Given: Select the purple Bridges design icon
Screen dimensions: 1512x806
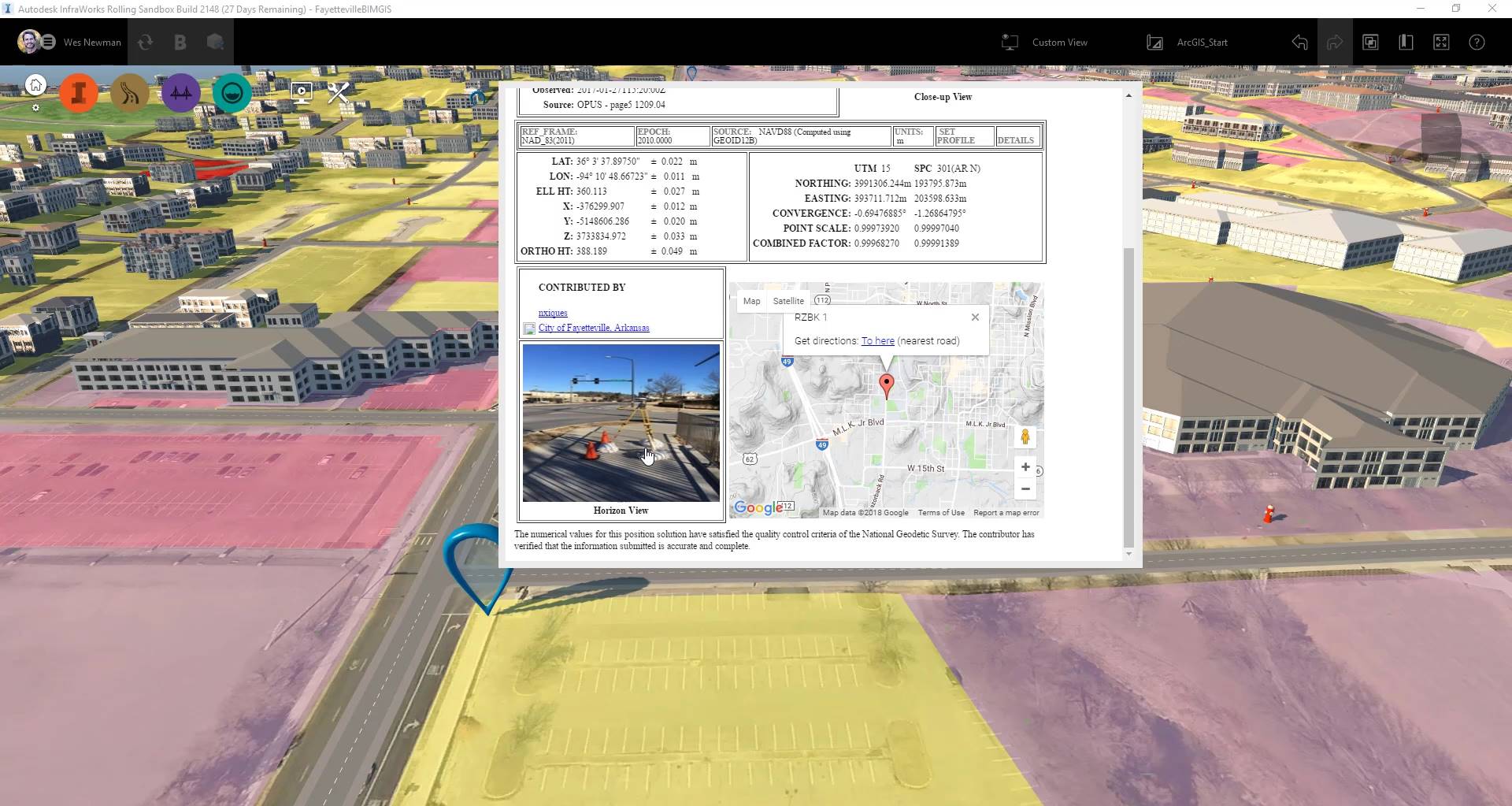Looking at the screenshot, I should point(180,92).
